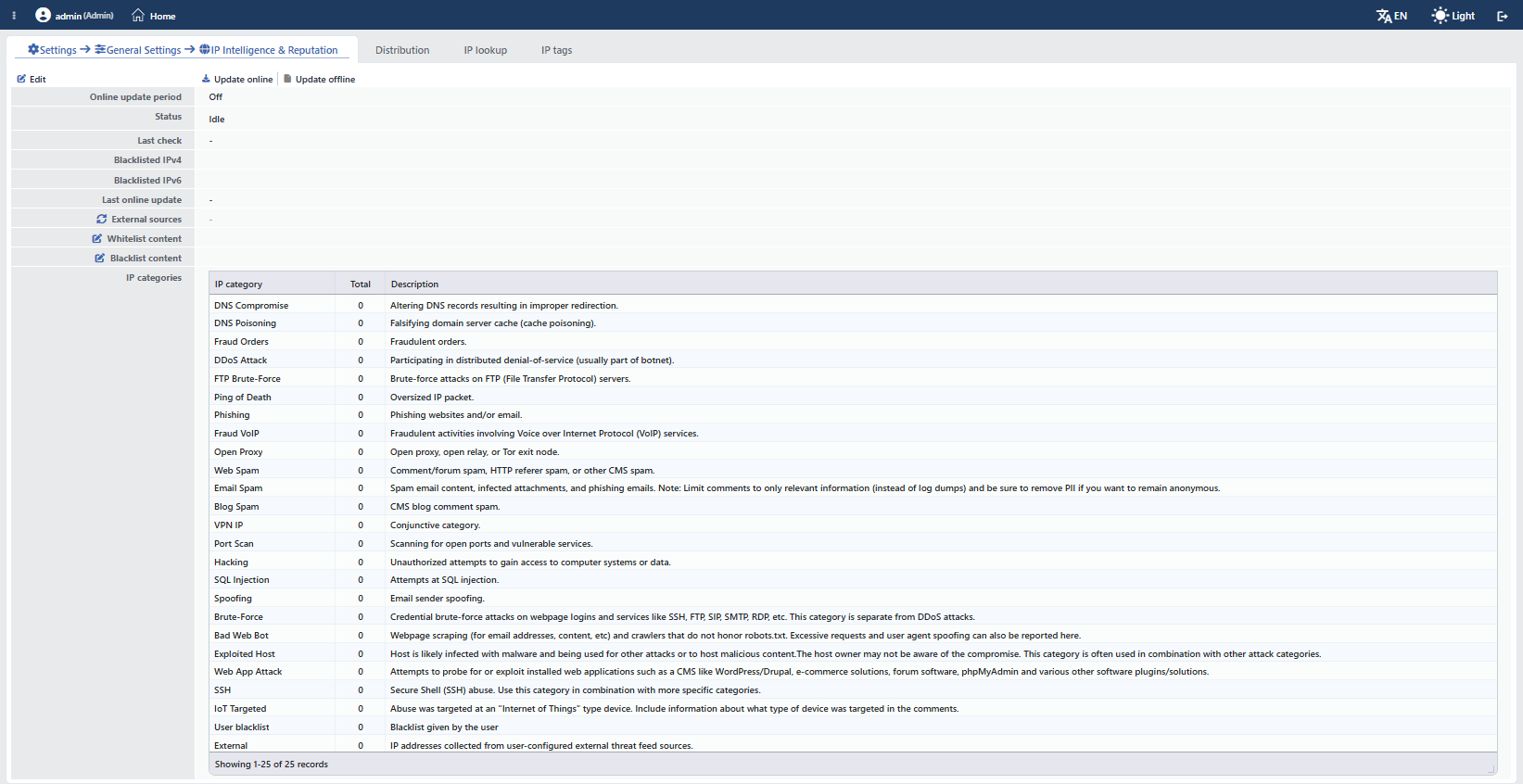
Task: Click Update online button
Action: [237, 79]
